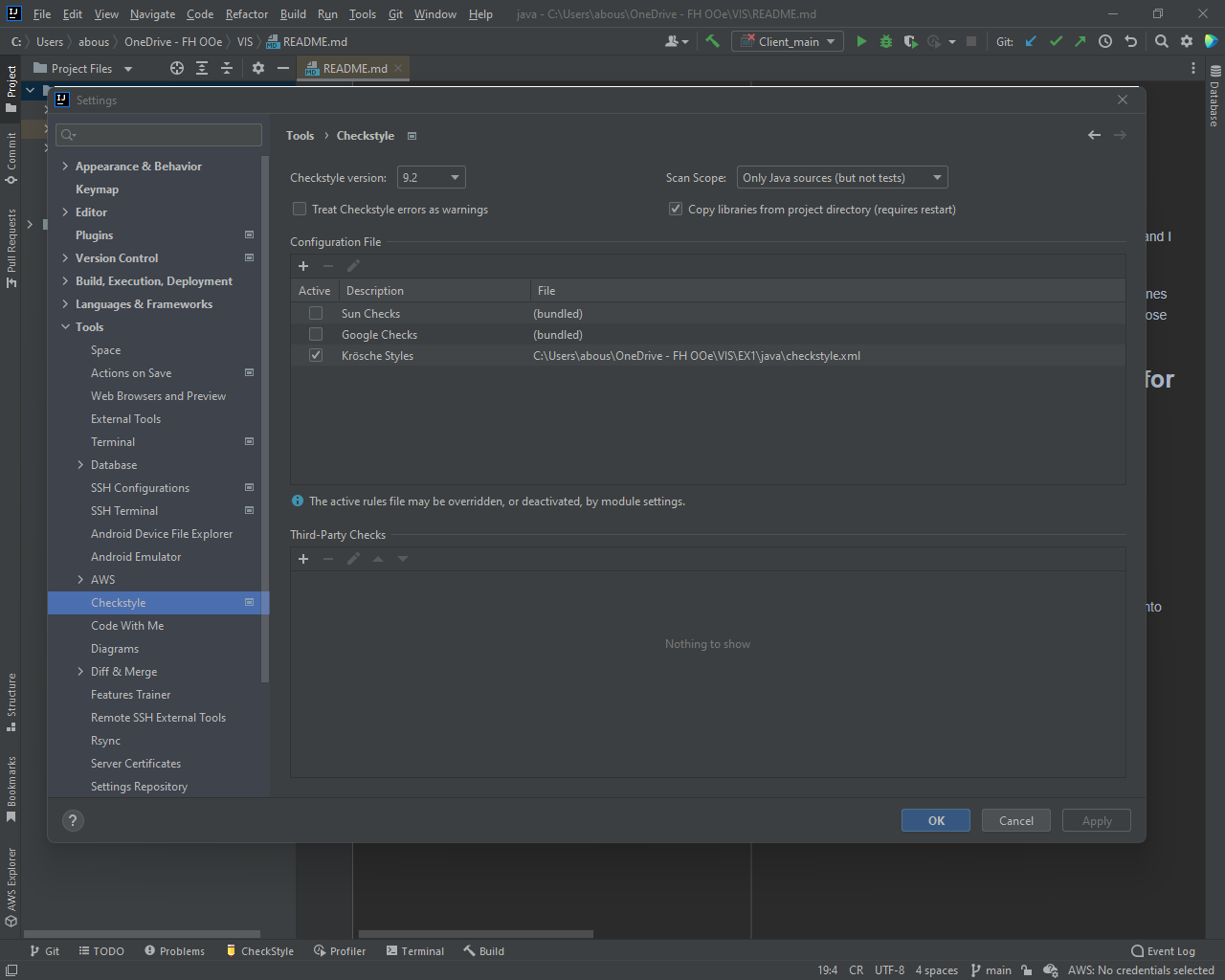Select the Actions on Save setting
This screenshot has height=980, width=1225.
pos(131,373)
